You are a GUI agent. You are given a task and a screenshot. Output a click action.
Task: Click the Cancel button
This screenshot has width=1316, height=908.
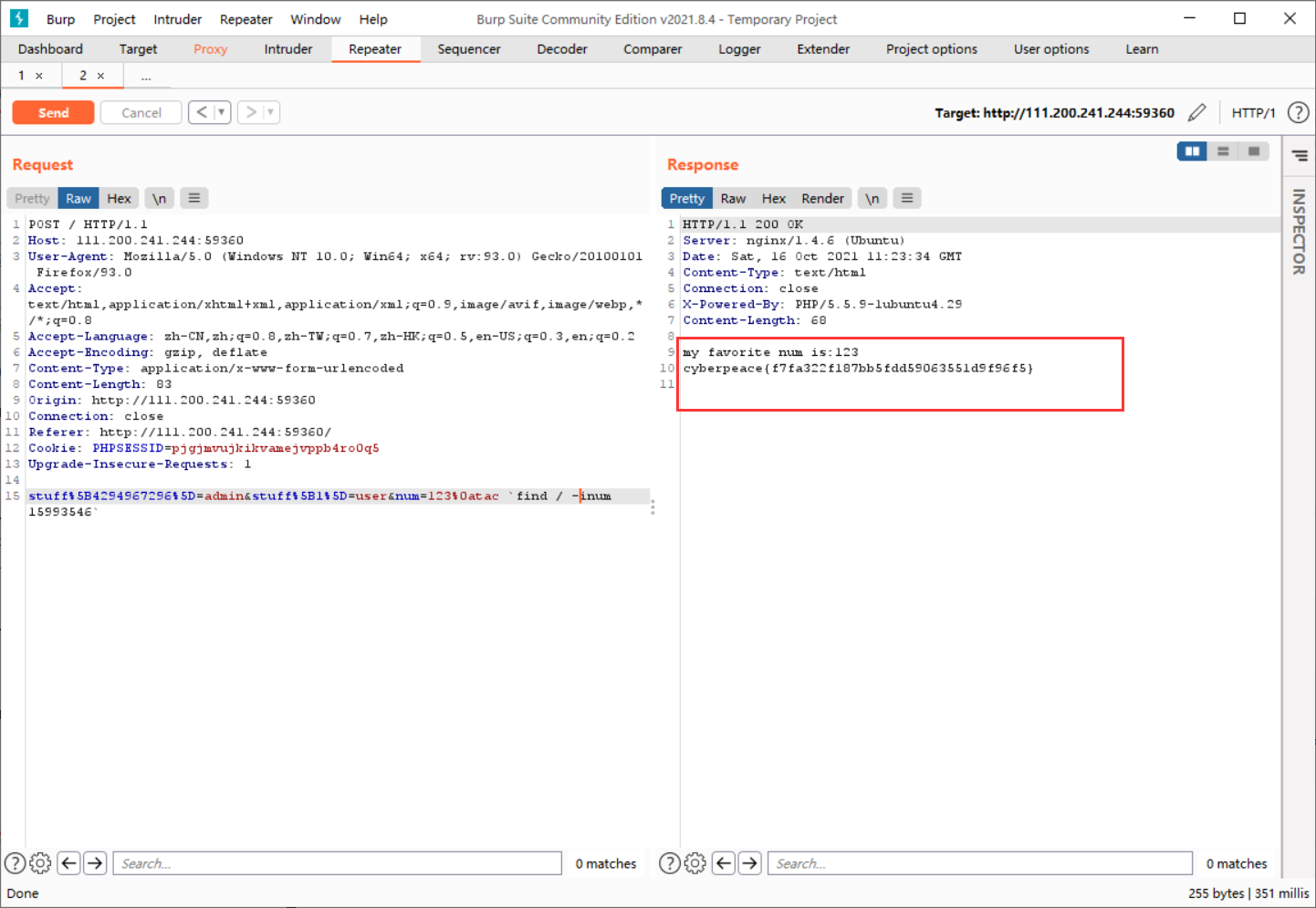[141, 112]
